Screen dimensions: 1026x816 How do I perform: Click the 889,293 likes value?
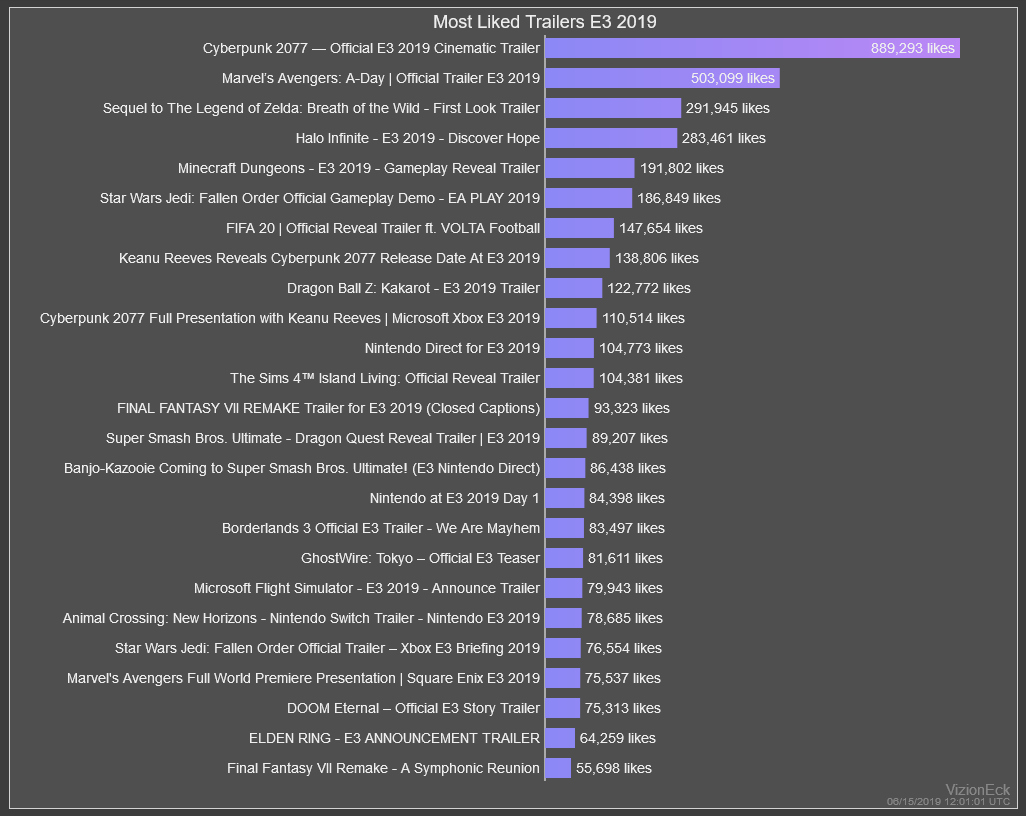pos(912,48)
